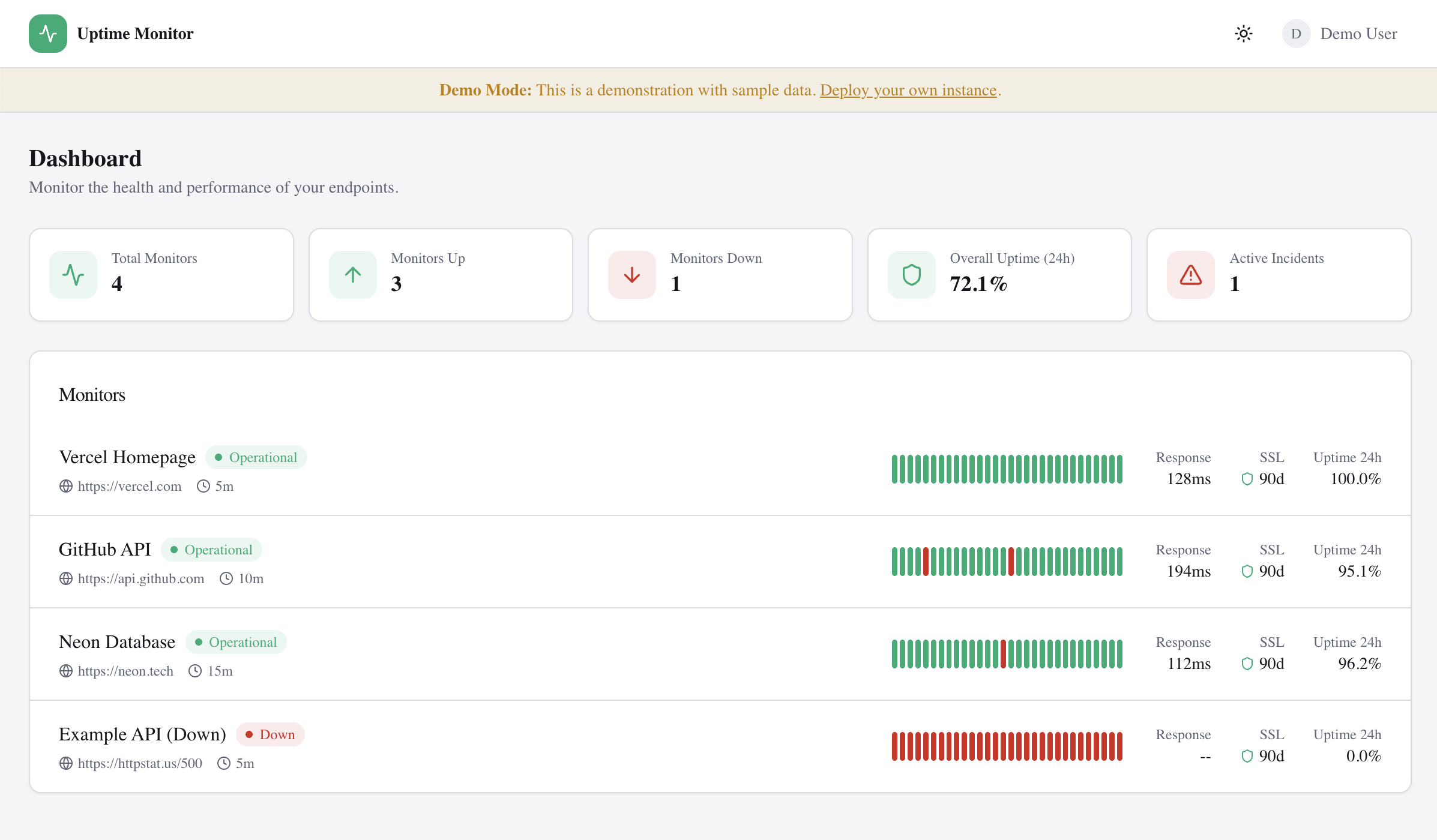Toggle the light/dark theme sun icon
This screenshot has width=1437, height=840.
coord(1243,34)
